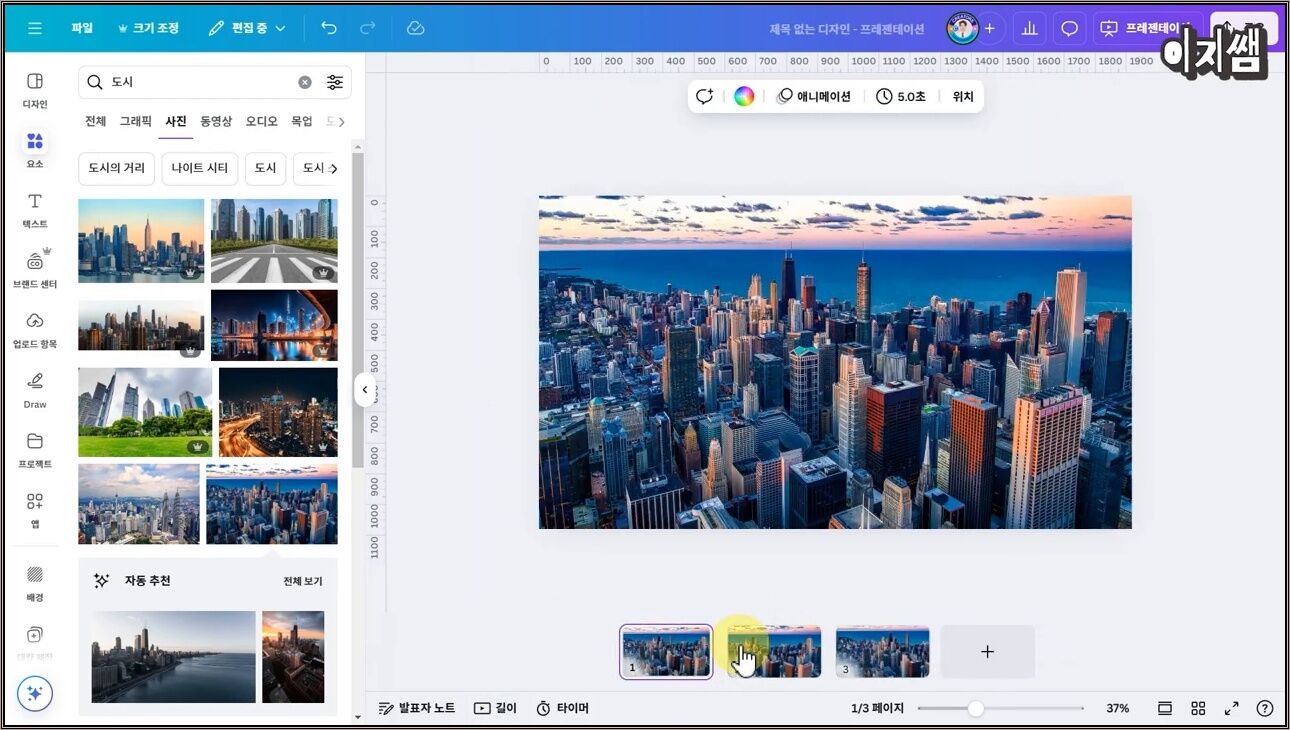Open the 요소 elements panel
Screen dimensions: 1290x730
coord(35,149)
